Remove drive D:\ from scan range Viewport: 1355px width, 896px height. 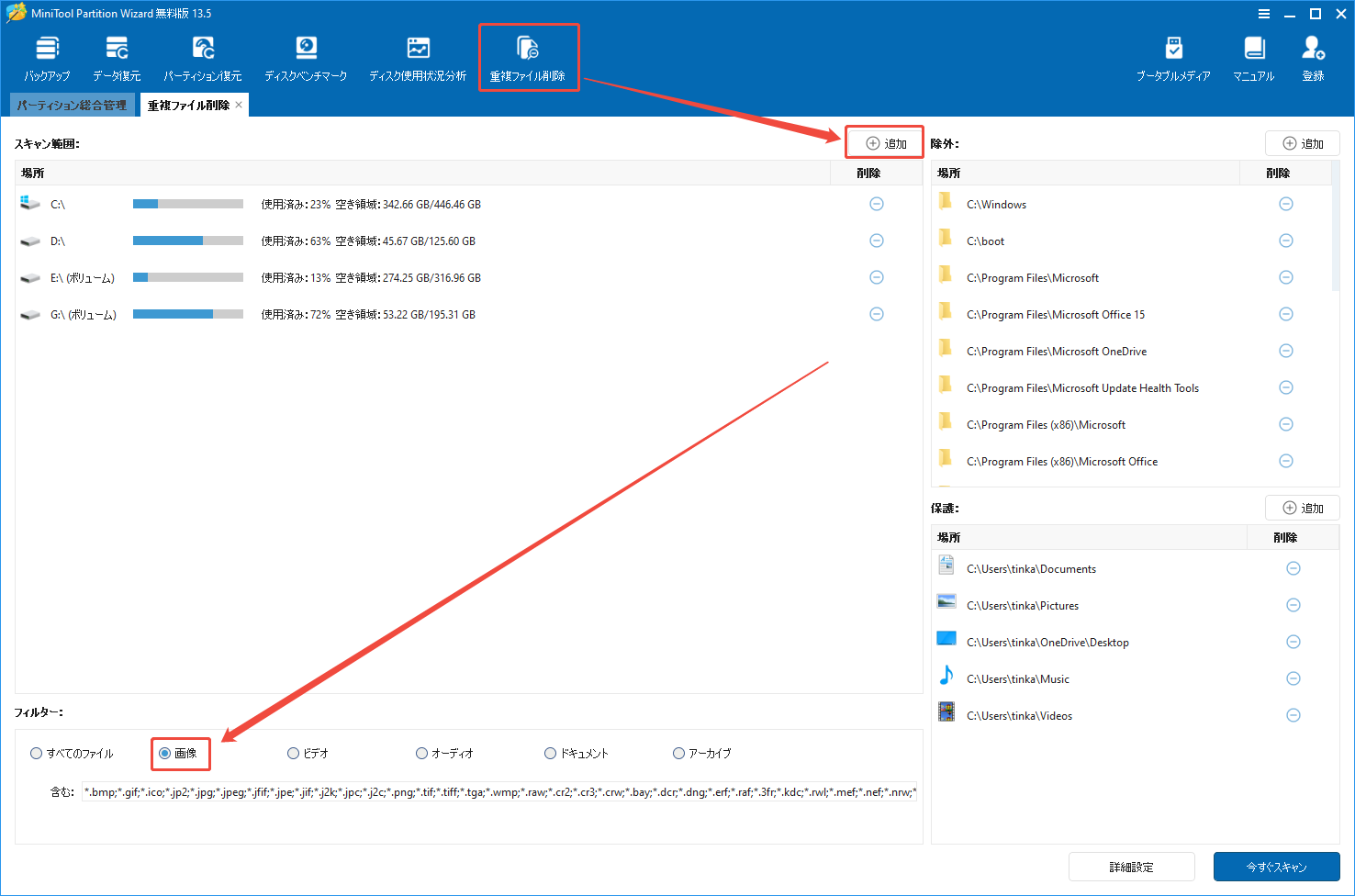tap(876, 241)
